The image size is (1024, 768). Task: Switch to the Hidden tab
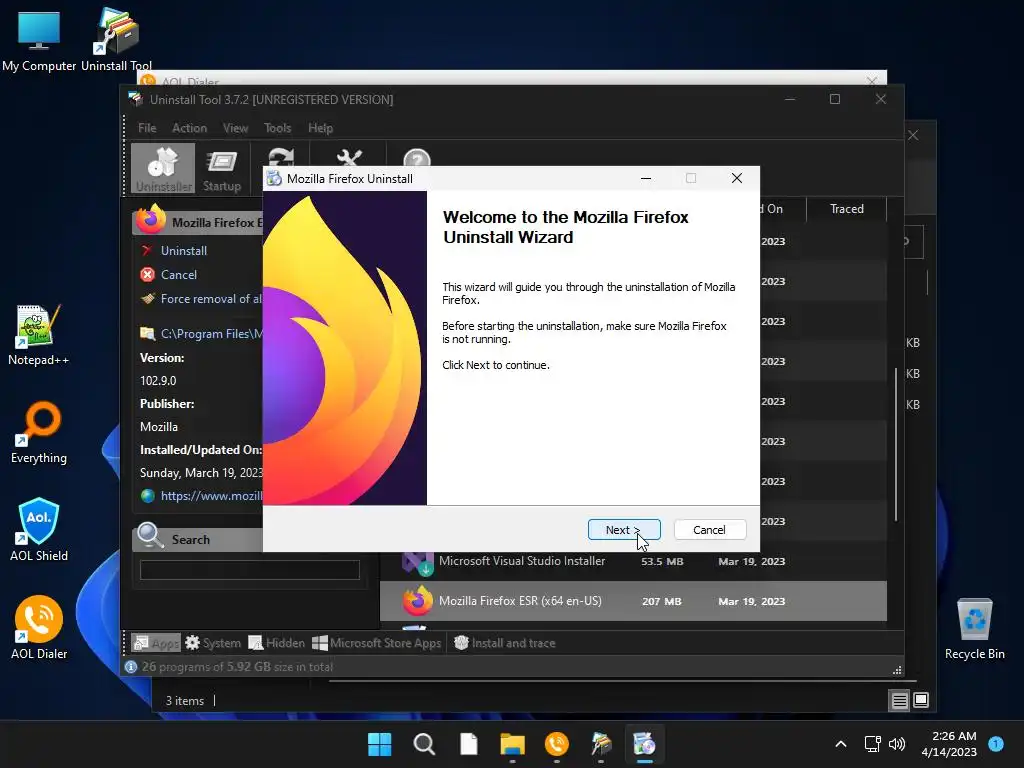coord(276,643)
